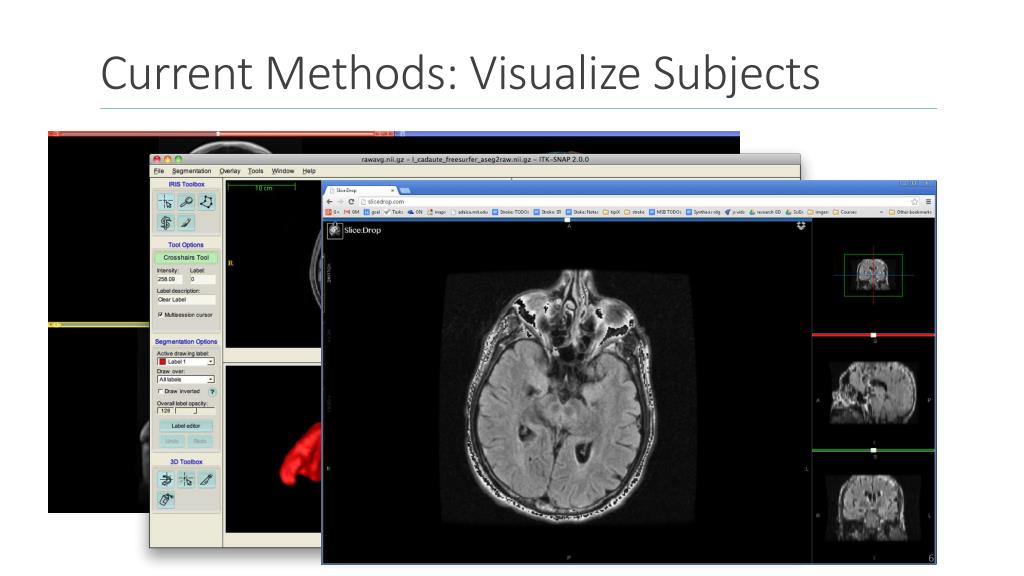Go back in the Chrome browser

[329, 202]
